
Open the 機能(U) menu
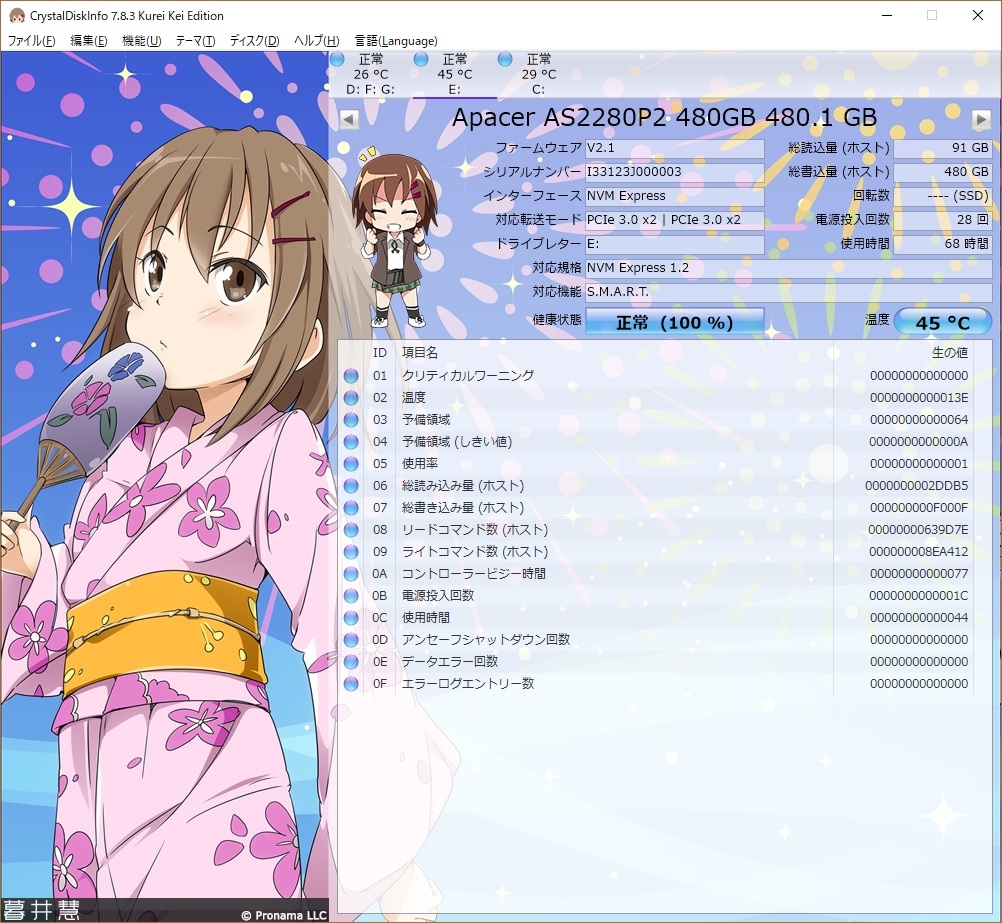[x=141, y=41]
